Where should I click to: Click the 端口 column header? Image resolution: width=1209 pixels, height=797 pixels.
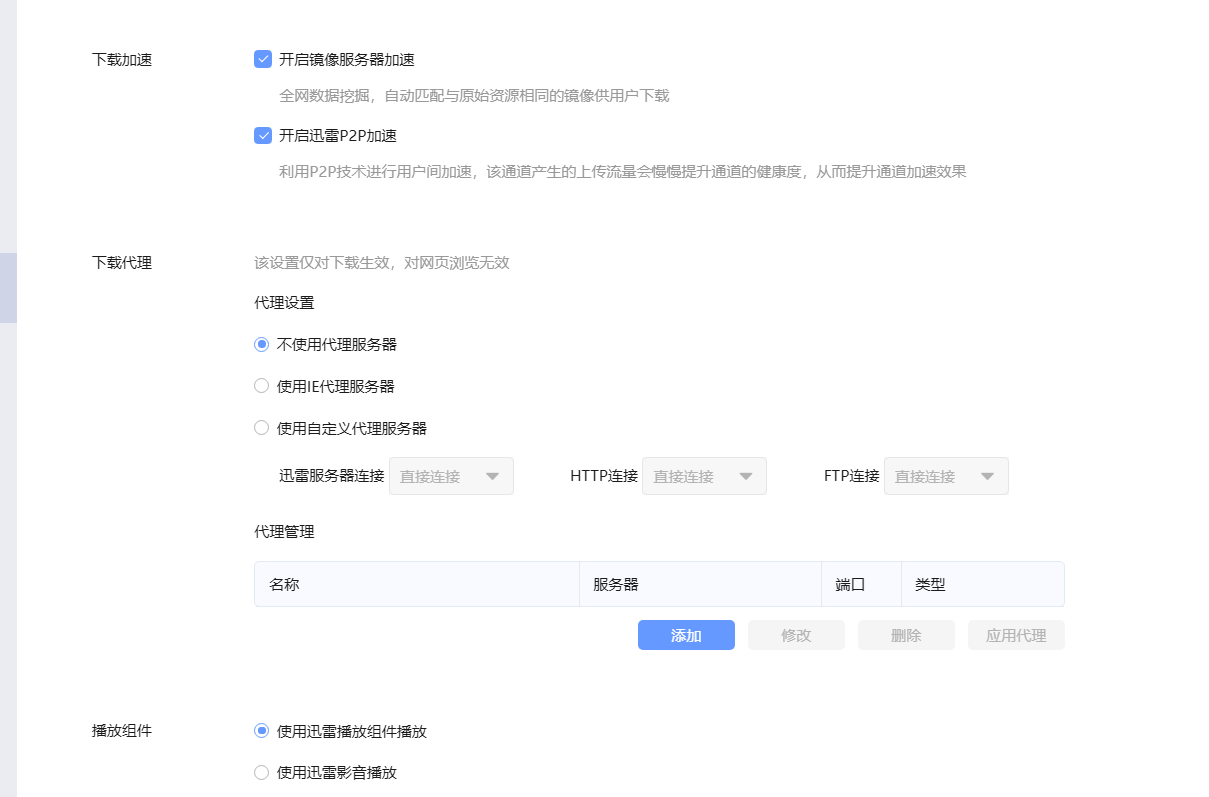pos(848,584)
